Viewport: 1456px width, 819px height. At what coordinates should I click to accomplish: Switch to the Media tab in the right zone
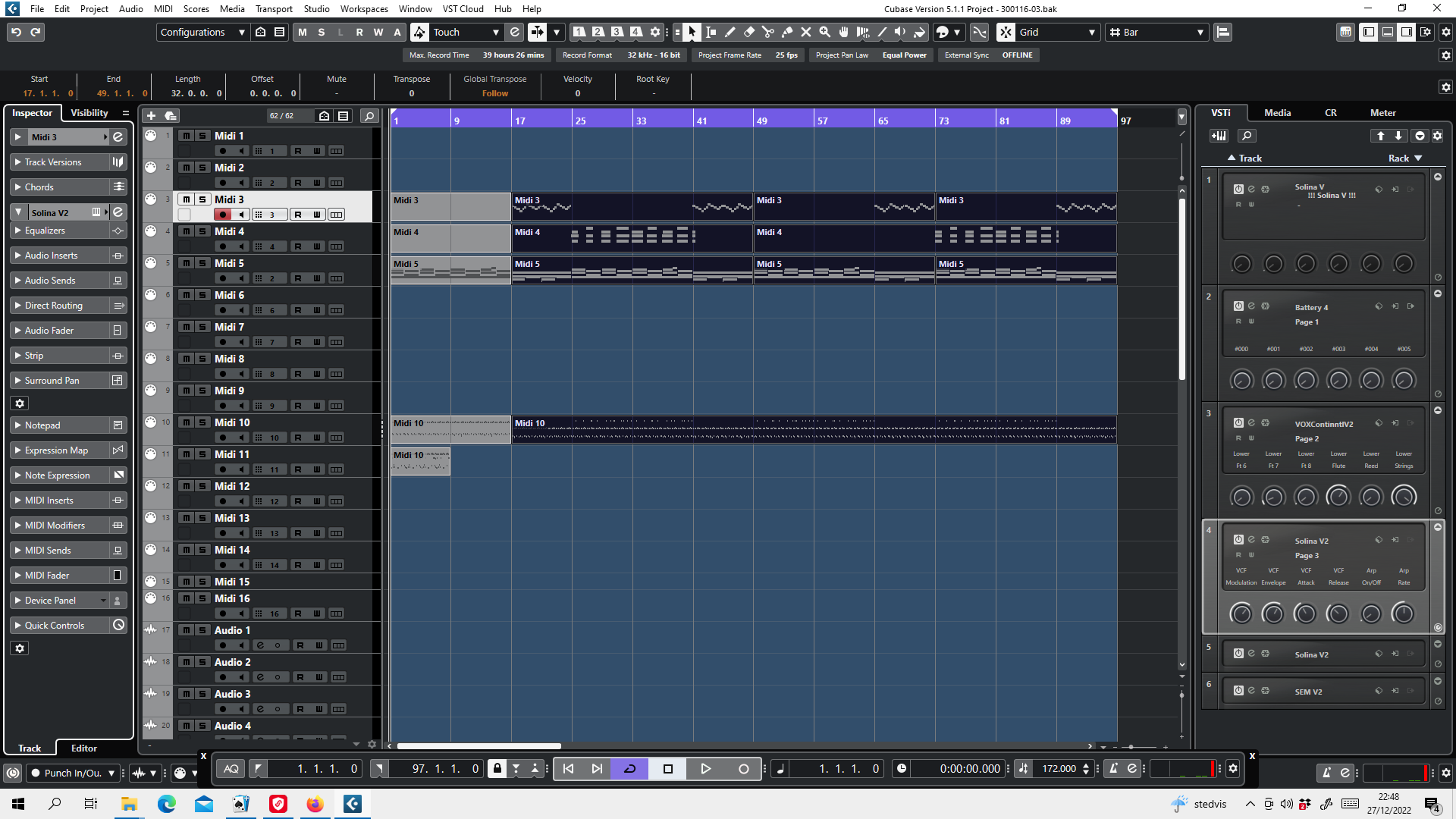(x=1277, y=112)
